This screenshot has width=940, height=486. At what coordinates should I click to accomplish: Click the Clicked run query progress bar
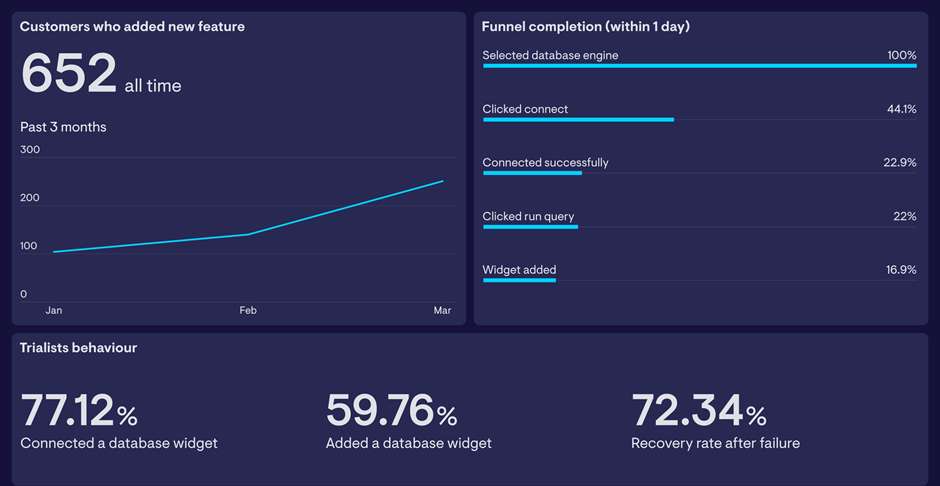[x=530, y=227]
